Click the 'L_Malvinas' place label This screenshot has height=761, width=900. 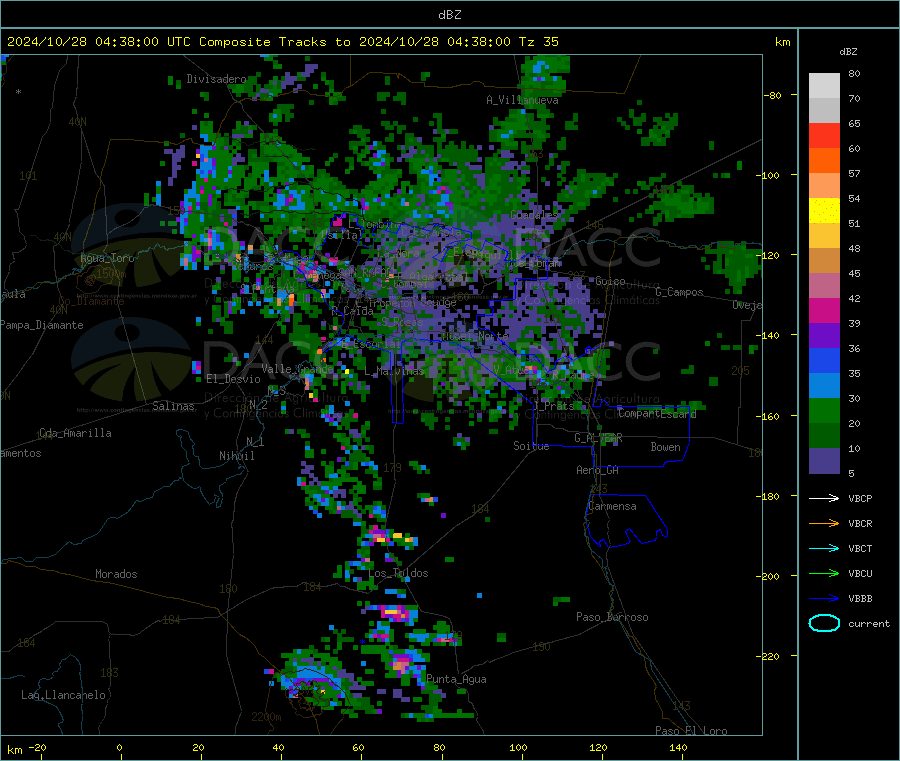tap(394, 371)
